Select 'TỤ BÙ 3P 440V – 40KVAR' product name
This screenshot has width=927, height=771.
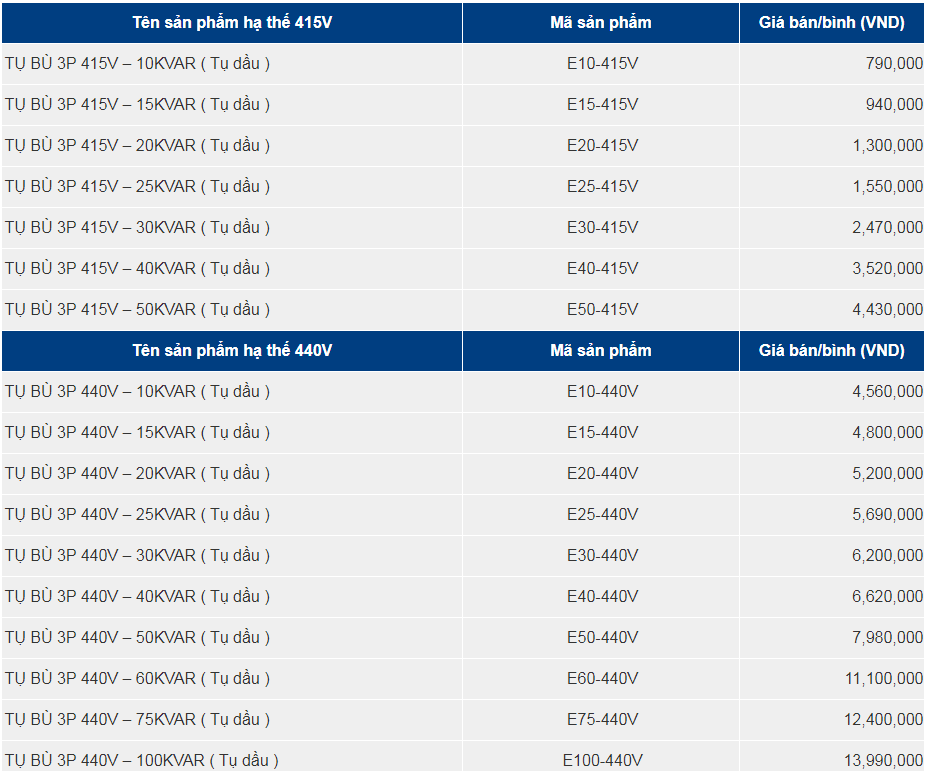click(x=137, y=596)
